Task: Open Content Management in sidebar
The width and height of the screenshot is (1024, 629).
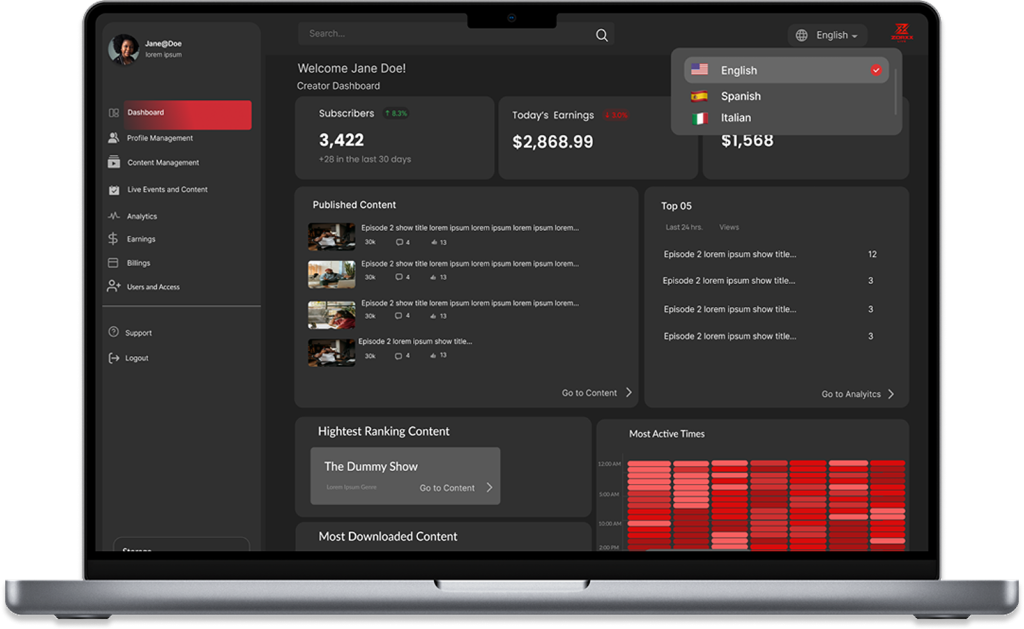Action: 162,162
